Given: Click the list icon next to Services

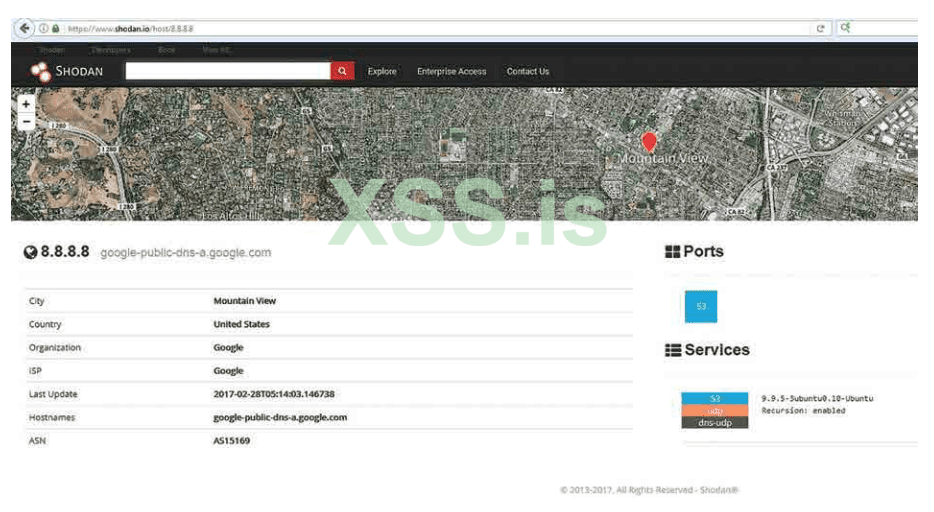Looking at the screenshot, I should (673, 350).
